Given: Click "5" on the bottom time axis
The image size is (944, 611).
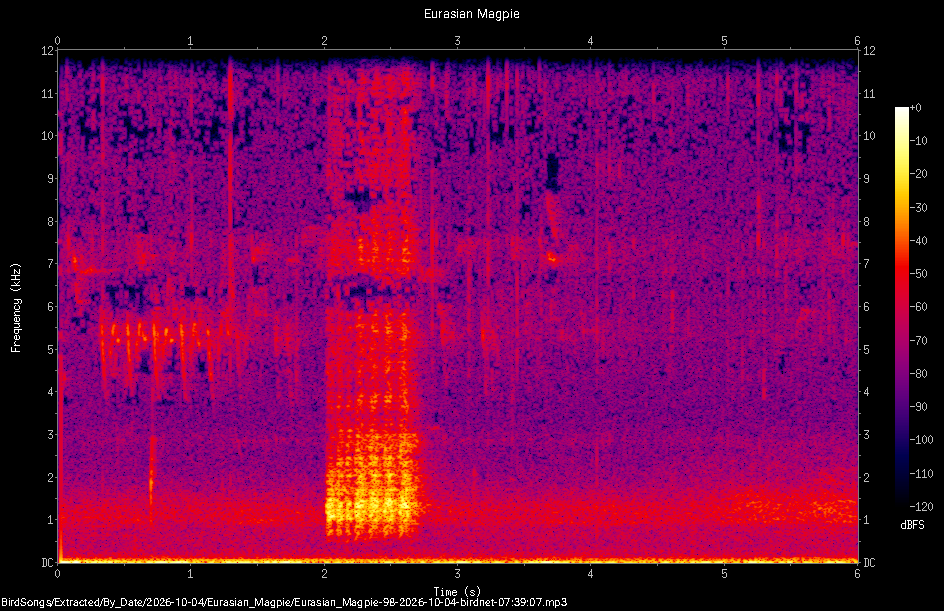Looking at the screenshot, I should [724, 574].
